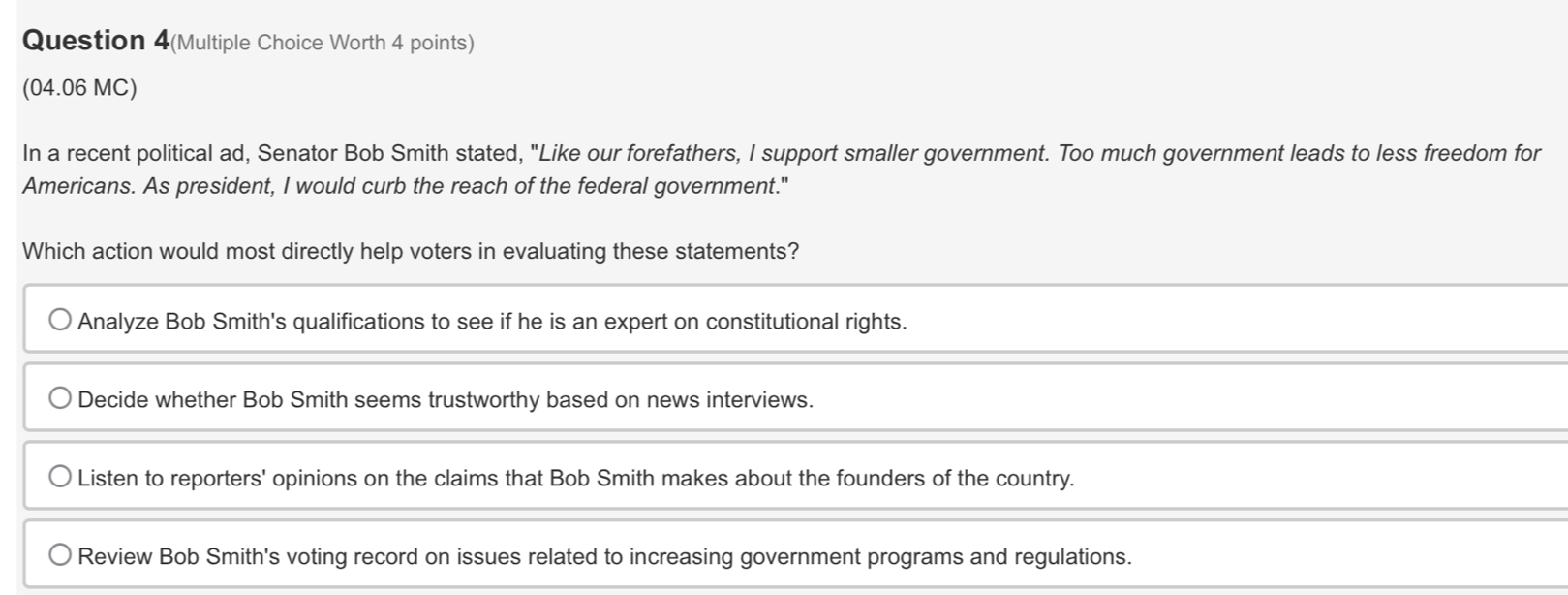Click the prompt "Which action would most directly help"

pyautogui.click(x=411, y=252)
